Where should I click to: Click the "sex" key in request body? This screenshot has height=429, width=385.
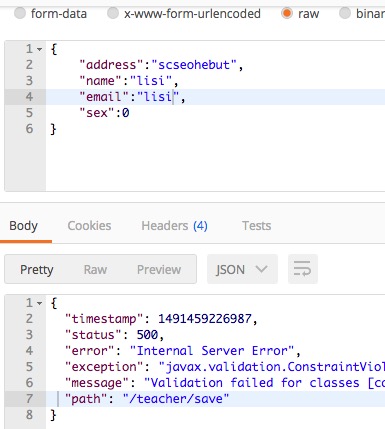pyautogui.click(x=97, y=113)
